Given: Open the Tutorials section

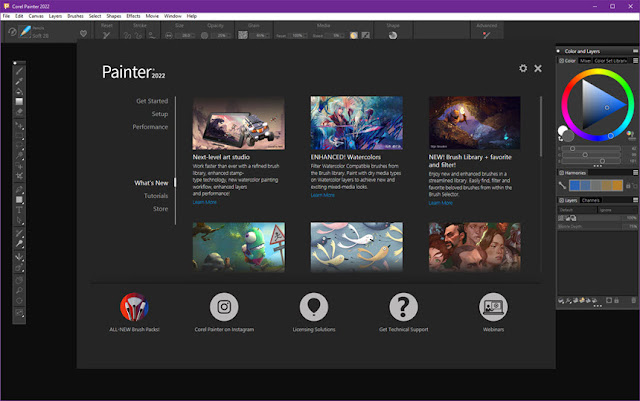Looking at the screenshot, I should [x=156, y=196].
